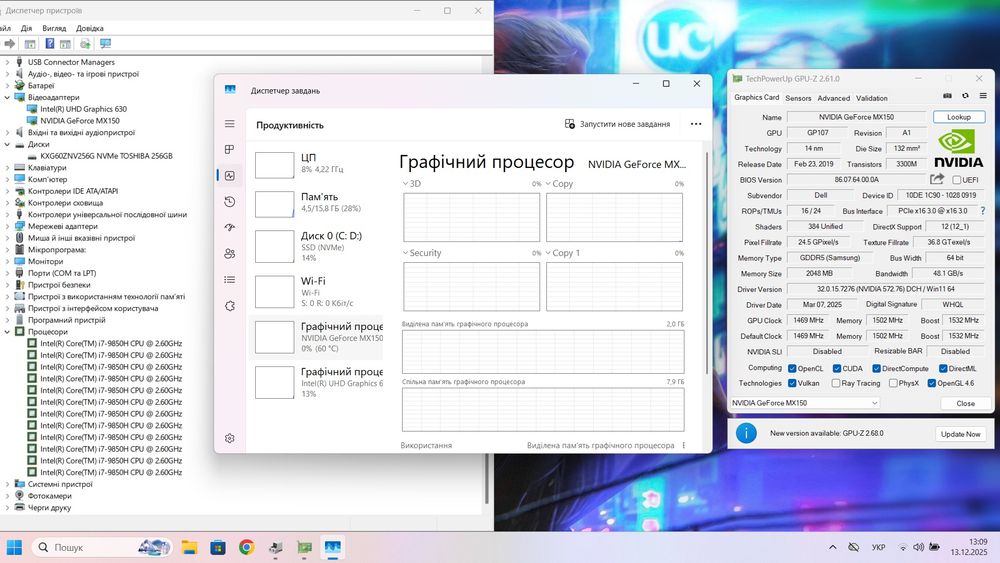Open the Довідка menu in Device Manager
1000x563 pixels.
[90, 28]
